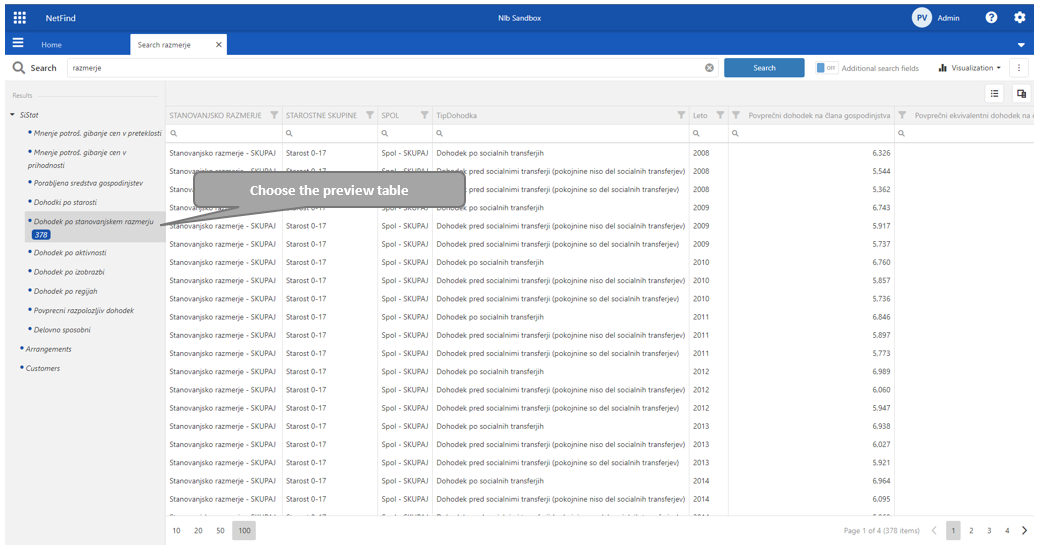Set page size to 50 items
The image size is (1044, 551).
tap(220, 530)
